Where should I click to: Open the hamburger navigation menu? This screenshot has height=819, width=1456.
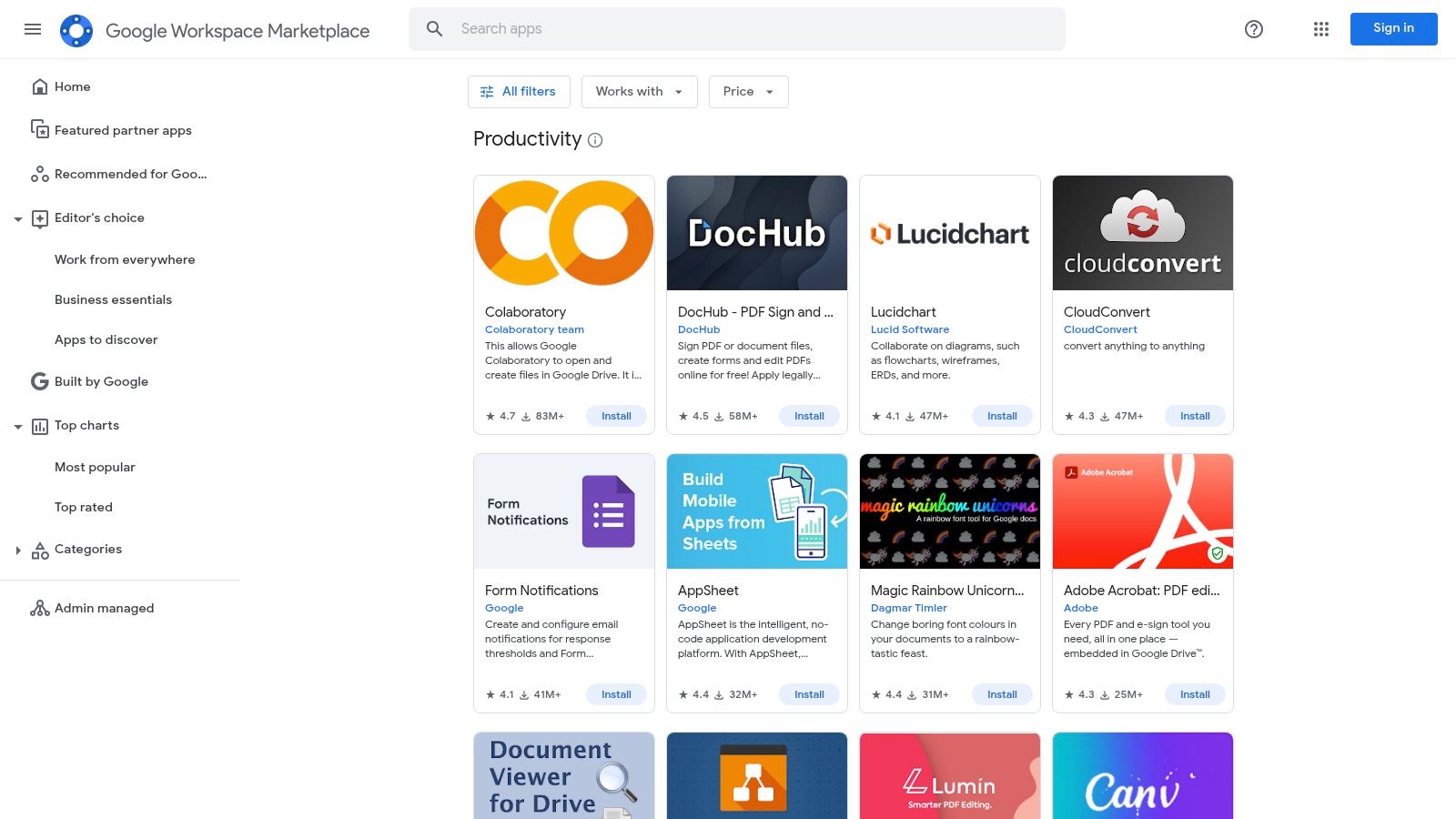[x=33, y=29]
